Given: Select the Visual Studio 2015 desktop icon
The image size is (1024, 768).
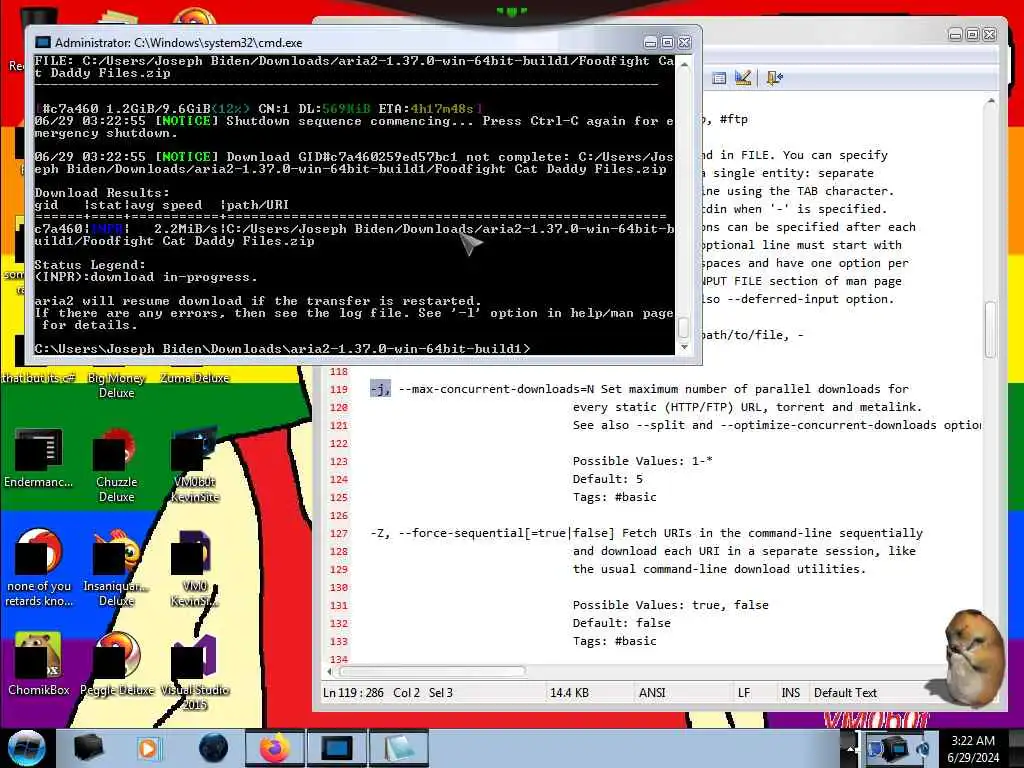Looking at the screenshot, I should click(194, 673).
